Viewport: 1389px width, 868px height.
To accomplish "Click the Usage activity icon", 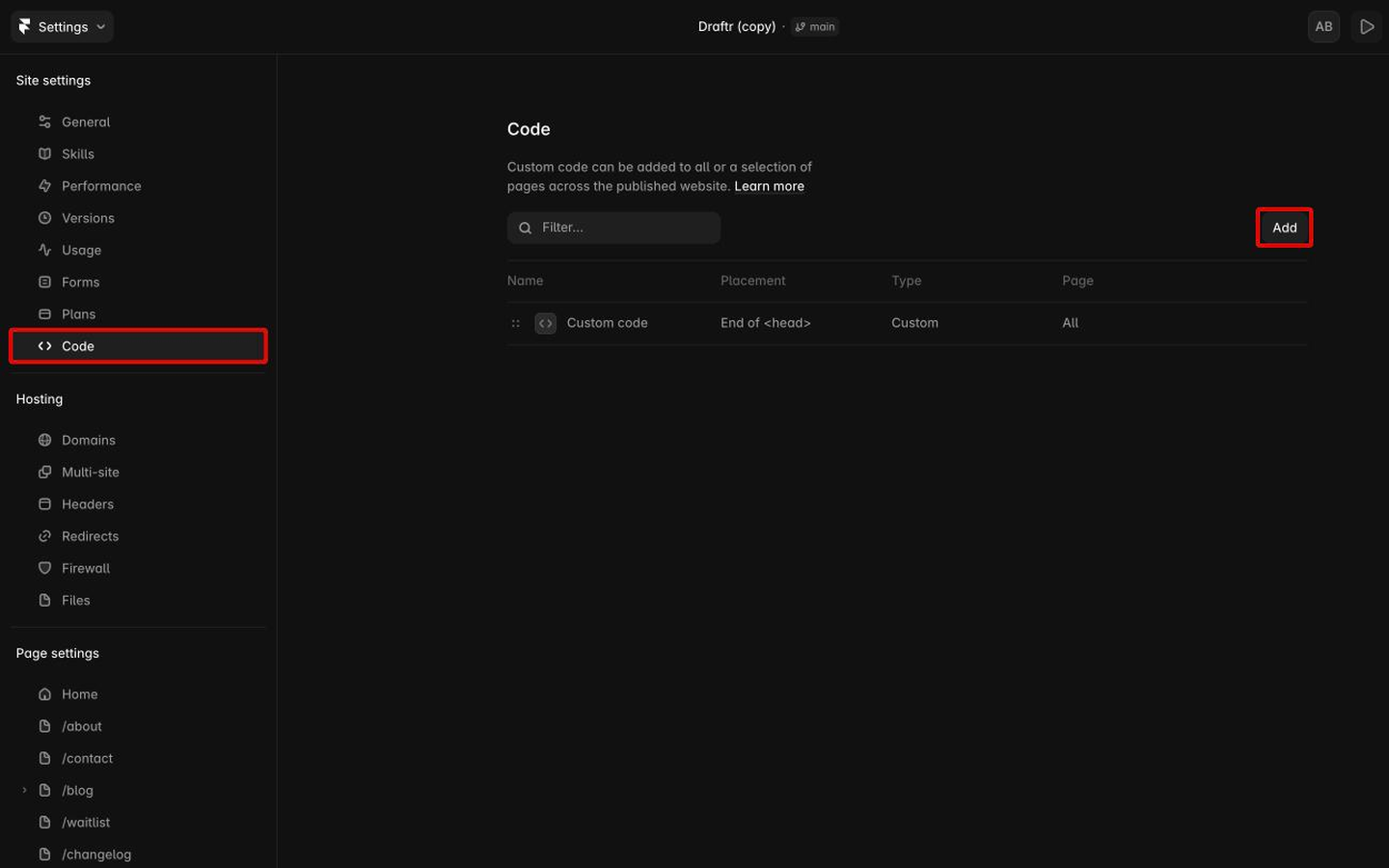I will pyautogui.click(x=44, y=250).
